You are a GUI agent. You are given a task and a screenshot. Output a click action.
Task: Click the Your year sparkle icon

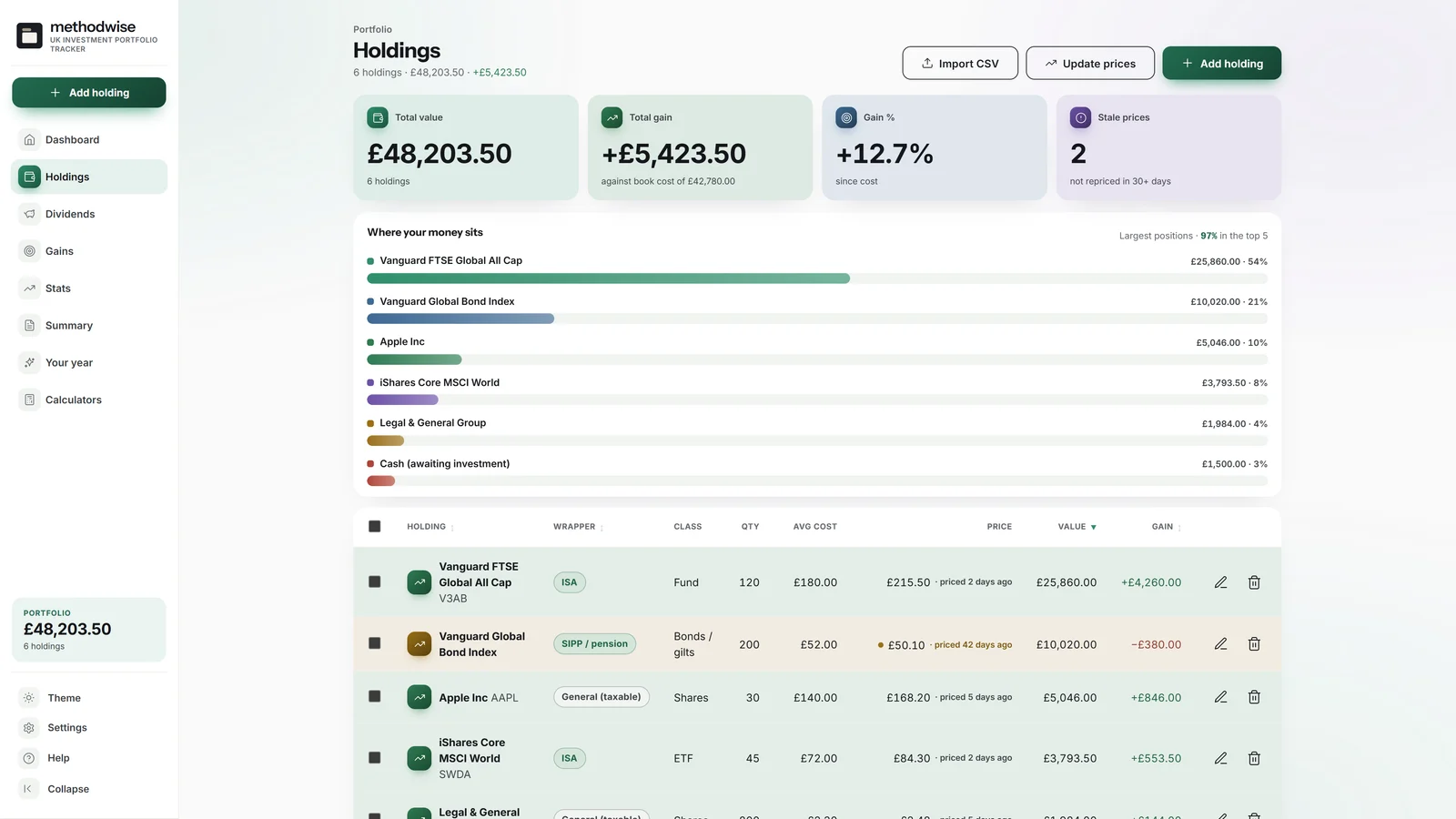coord(30,362)
